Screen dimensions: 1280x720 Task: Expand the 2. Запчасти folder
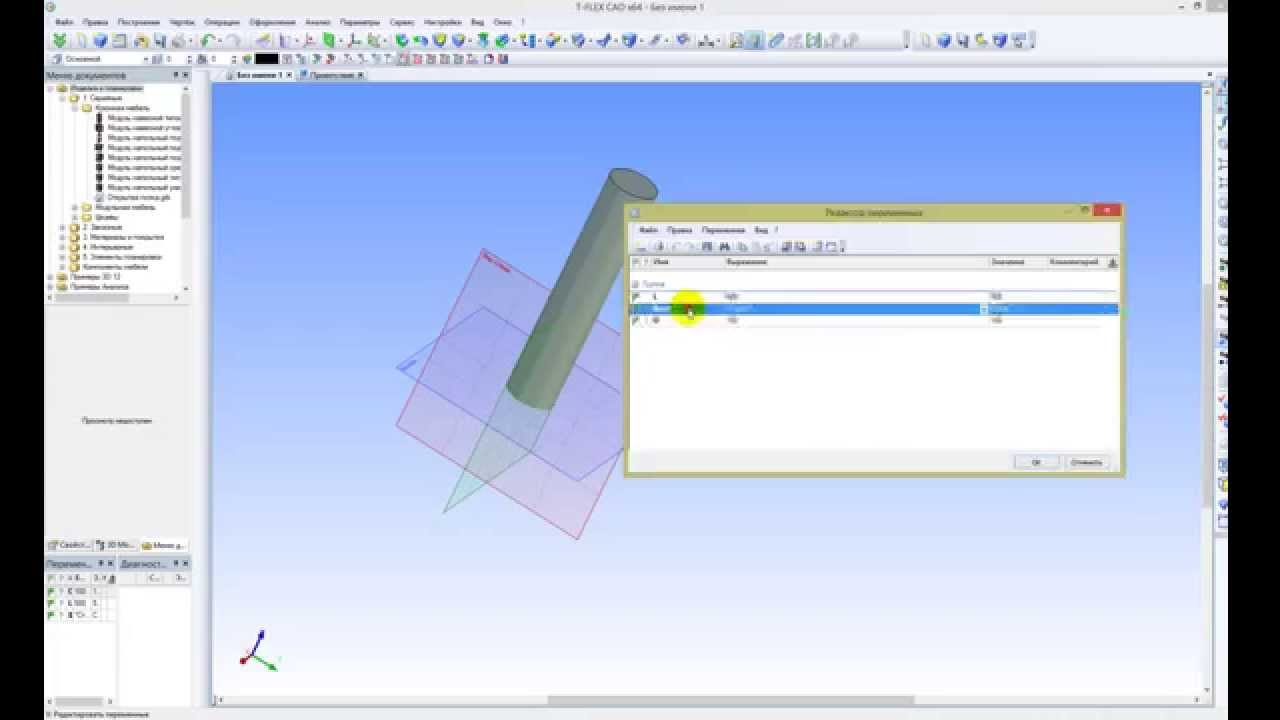point(62,227)
